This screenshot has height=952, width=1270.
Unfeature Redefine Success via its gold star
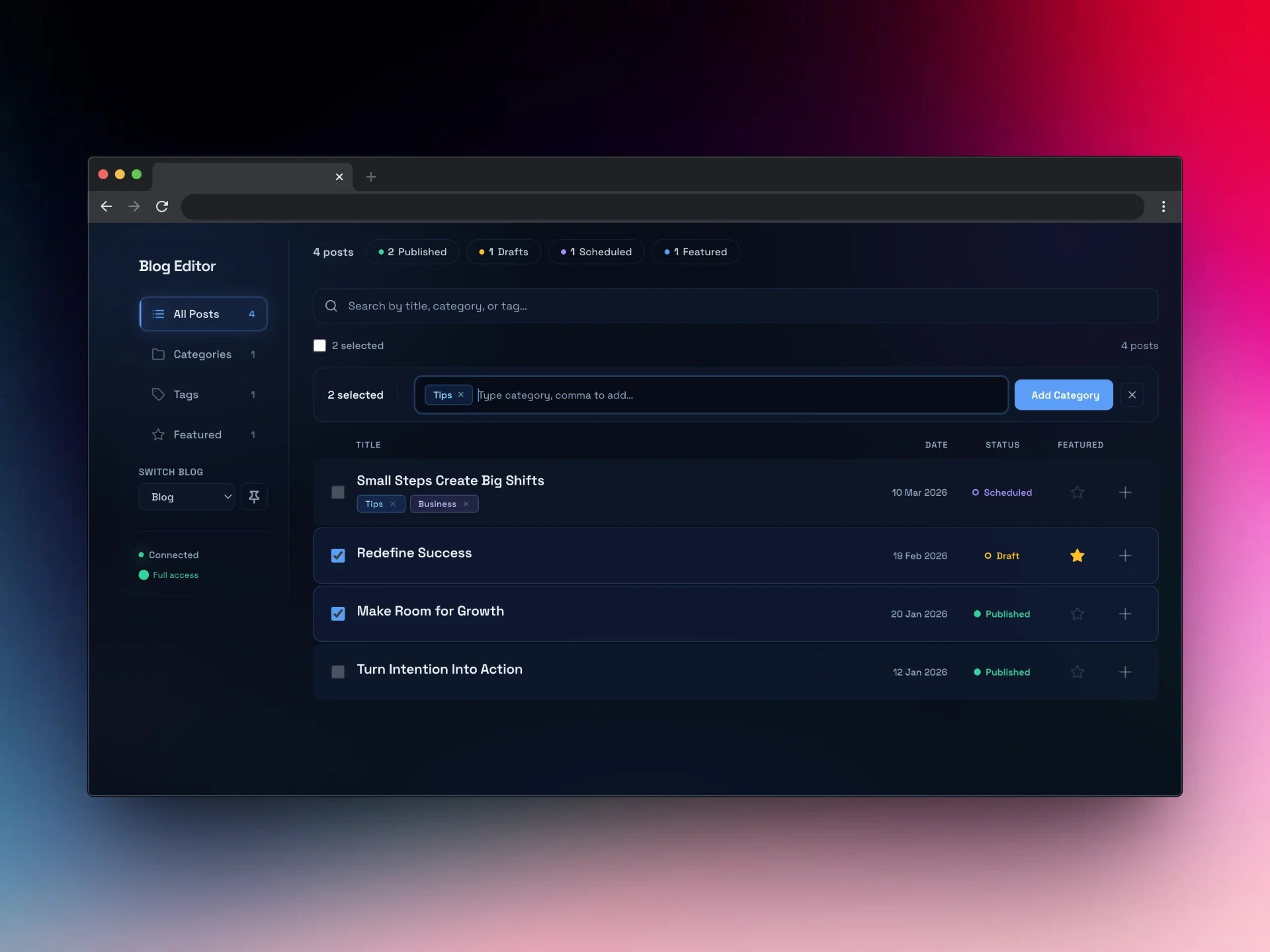[1077, 555]
